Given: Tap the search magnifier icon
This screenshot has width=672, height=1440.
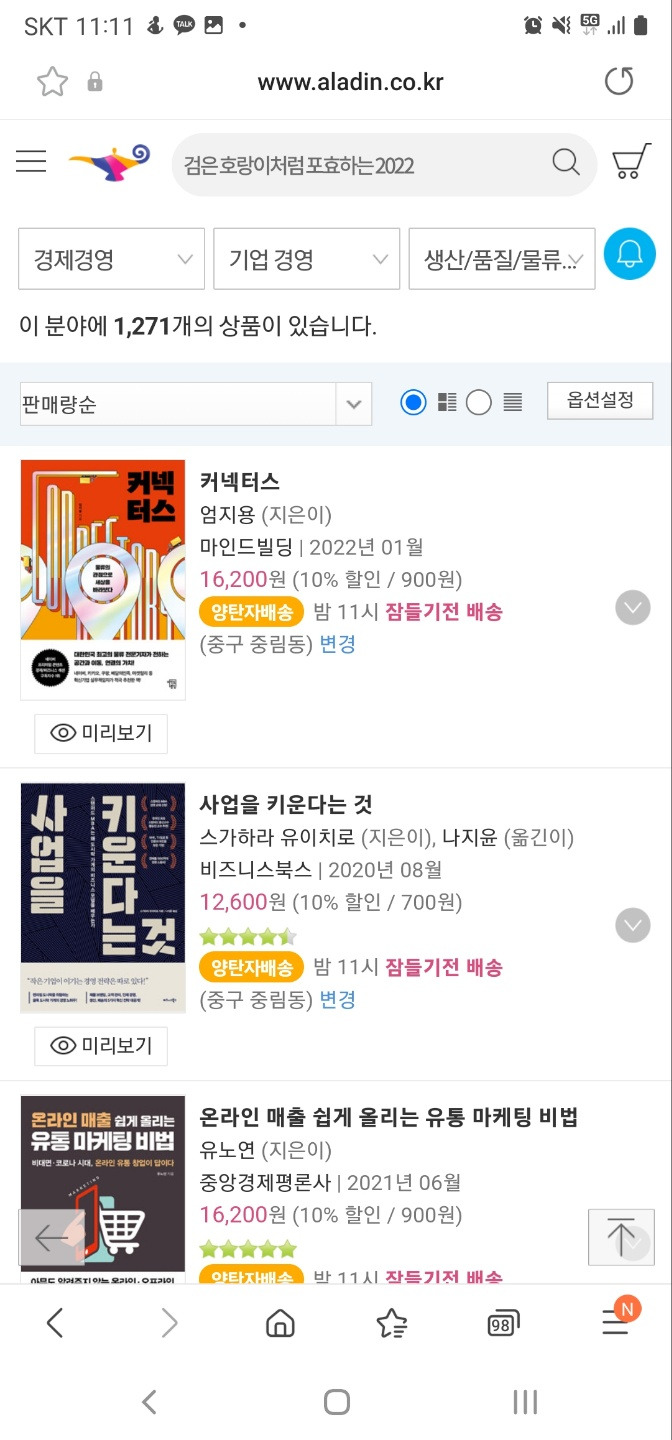Looking at the screenshot, I should pyautogui.click(x=565, y=163).
